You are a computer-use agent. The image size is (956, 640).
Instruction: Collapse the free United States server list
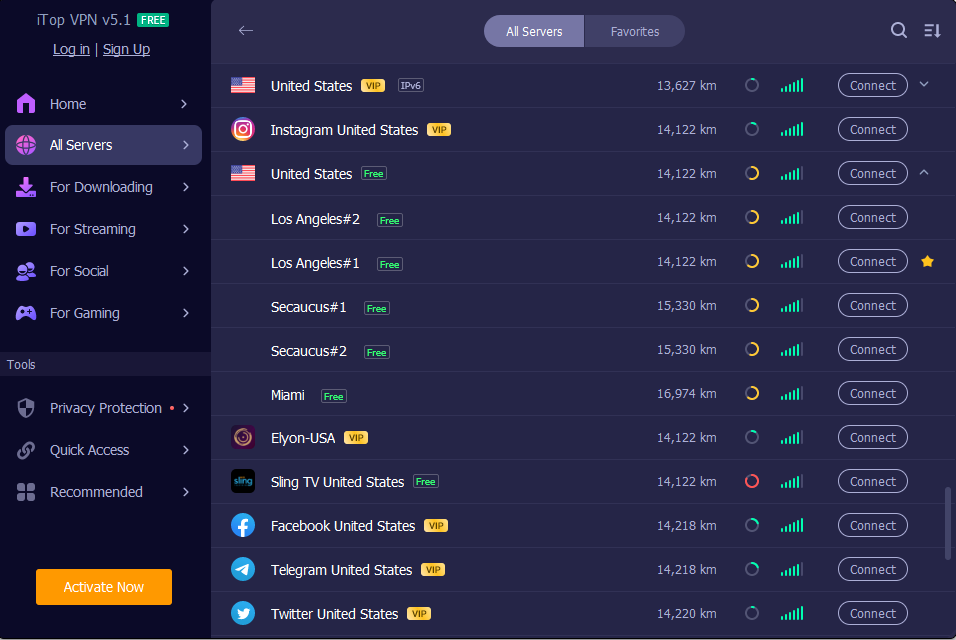pos(924,173)
